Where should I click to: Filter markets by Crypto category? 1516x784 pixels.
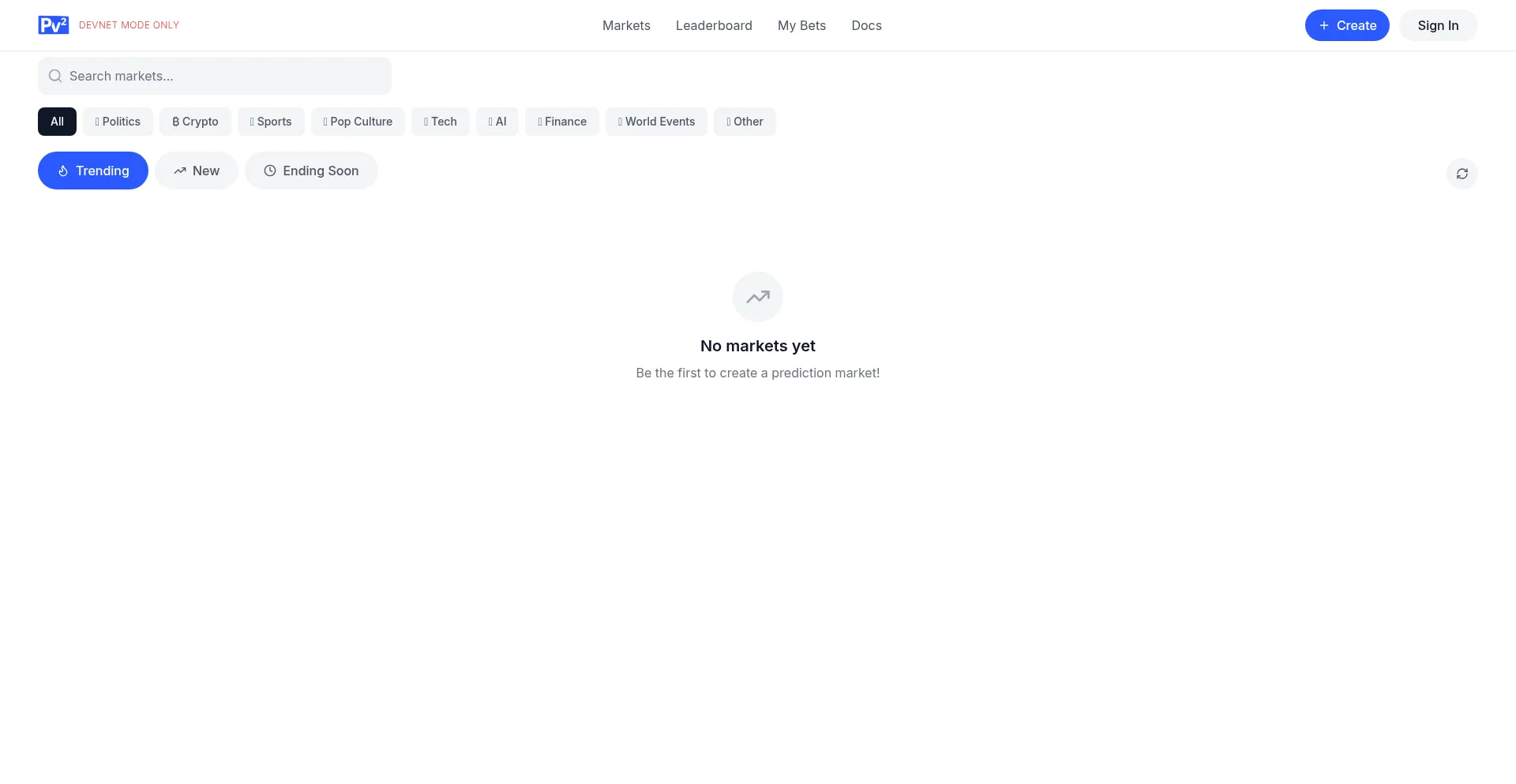coord(195,122)
